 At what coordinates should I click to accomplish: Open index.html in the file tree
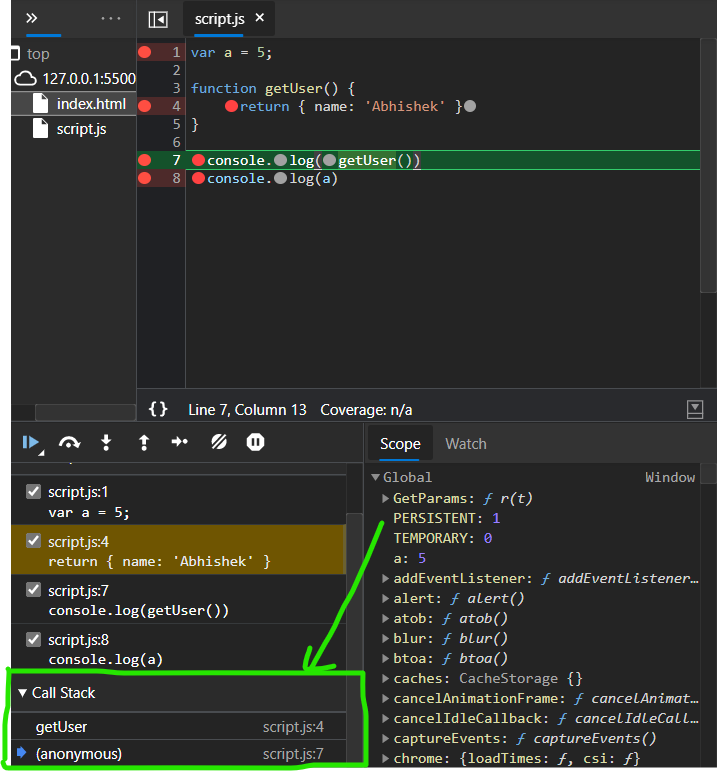pyautogui.click(x=74, y=104)
